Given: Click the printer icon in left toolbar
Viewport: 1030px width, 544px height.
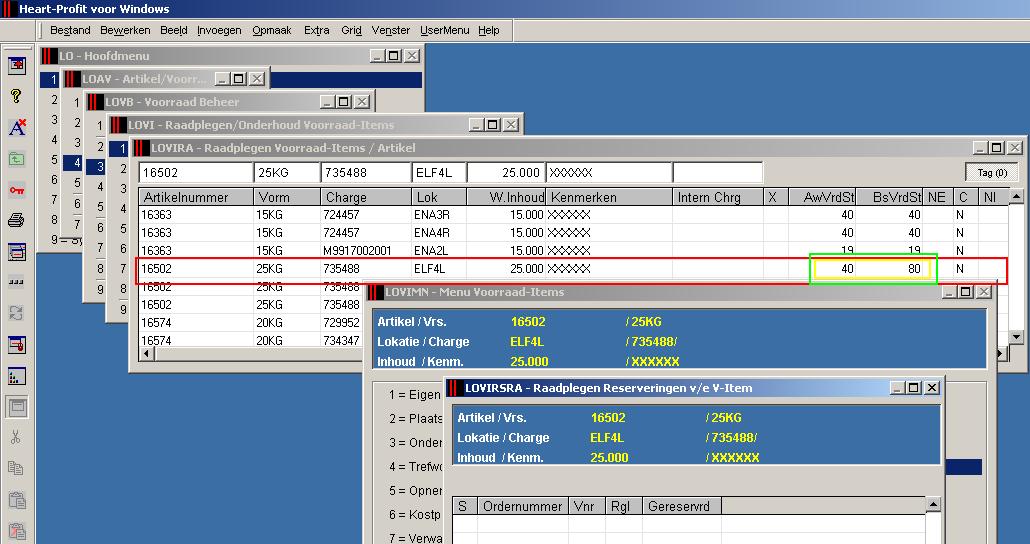Looking at the screenshot, I should pyautogui.click(x=17, y=221).
